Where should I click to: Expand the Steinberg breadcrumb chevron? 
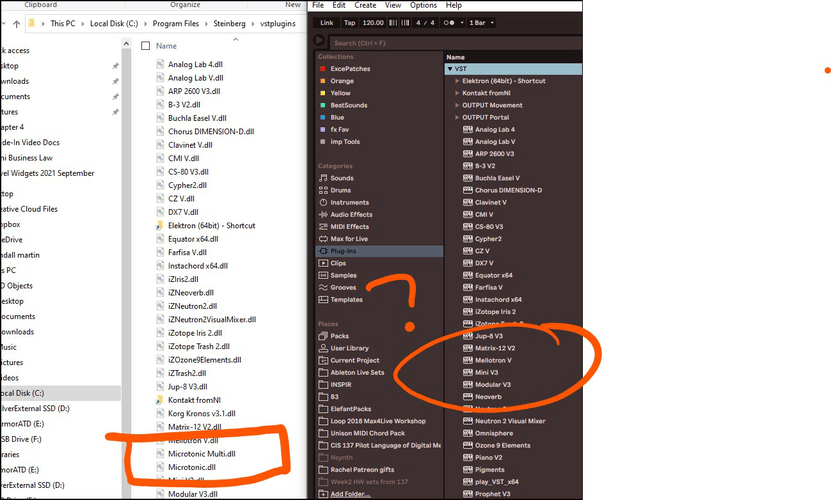[253, 24]
